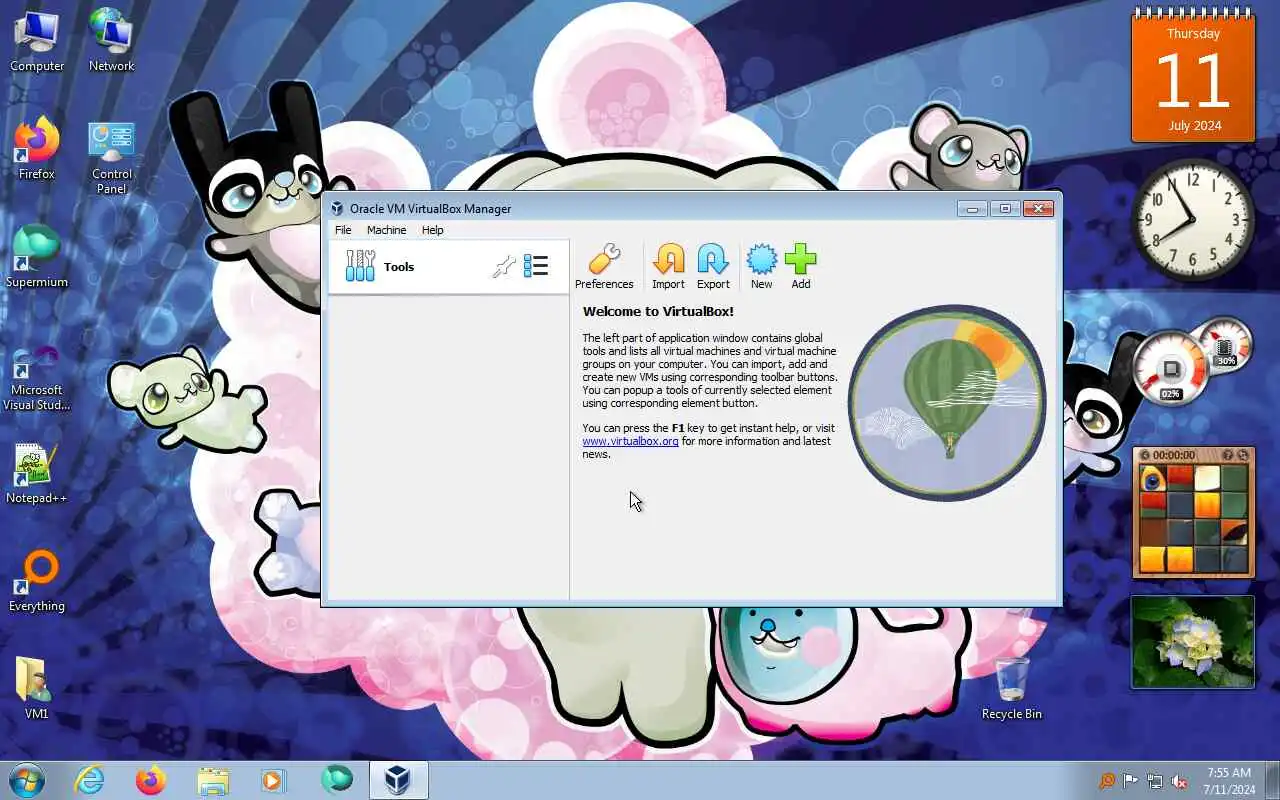Screen dimensions: 1280x800
Task: Click the VirtualBox taskbar button
Action: pyautogui.click(x=398, y=780)
